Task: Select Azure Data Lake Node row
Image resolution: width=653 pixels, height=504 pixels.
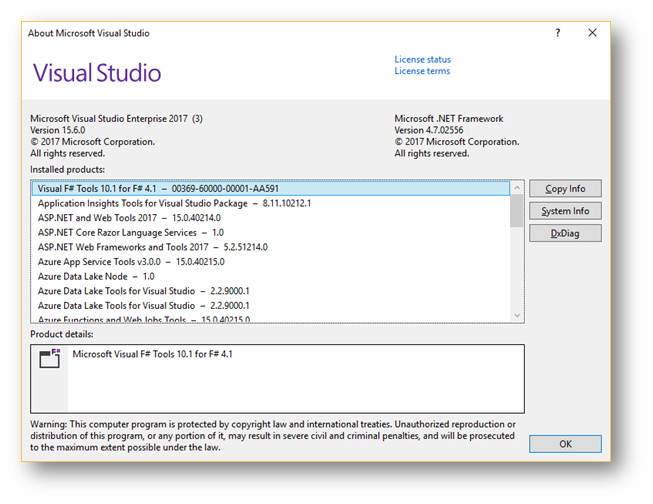Action: (271, 276)
